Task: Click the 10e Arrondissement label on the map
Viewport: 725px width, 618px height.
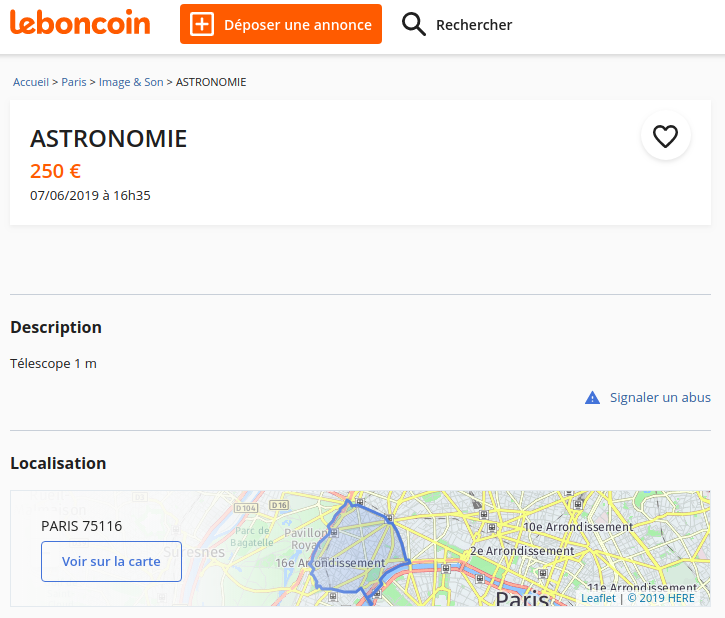Action: [578, 527]
